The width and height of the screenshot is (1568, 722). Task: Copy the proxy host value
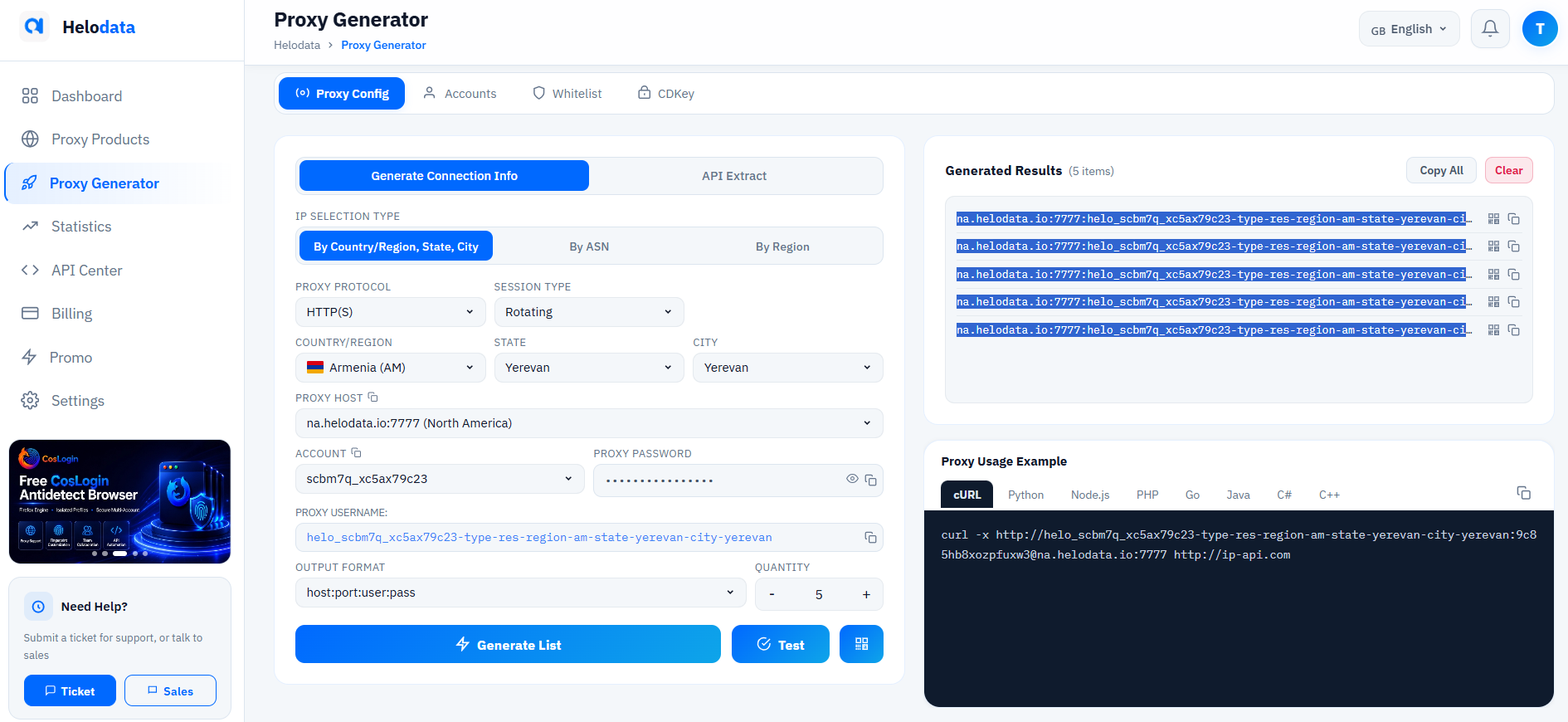tap(373, 398)
